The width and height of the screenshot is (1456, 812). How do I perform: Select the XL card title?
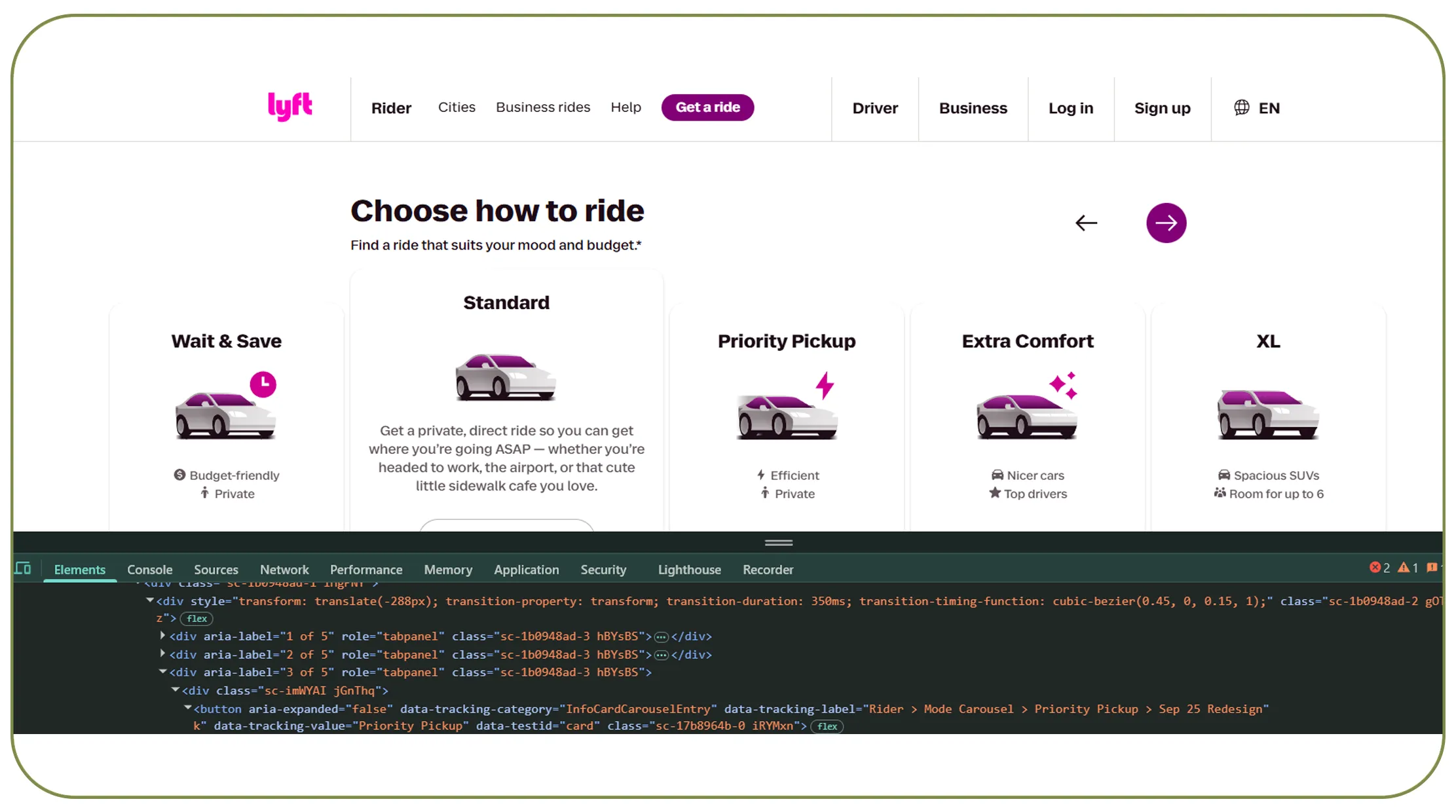point(1268,341)
